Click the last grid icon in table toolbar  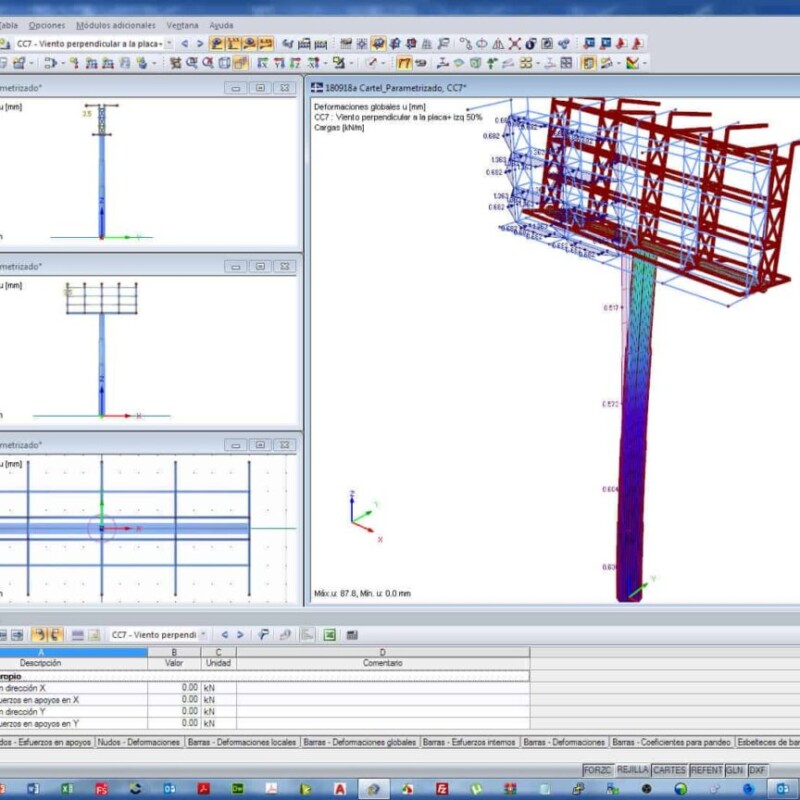click(352, 635)
